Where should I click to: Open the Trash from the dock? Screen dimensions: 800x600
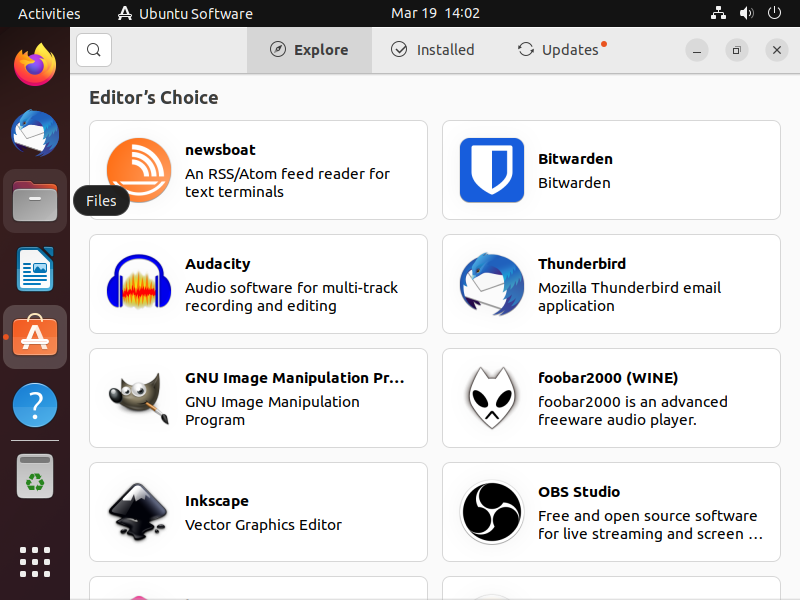(35, 476)
